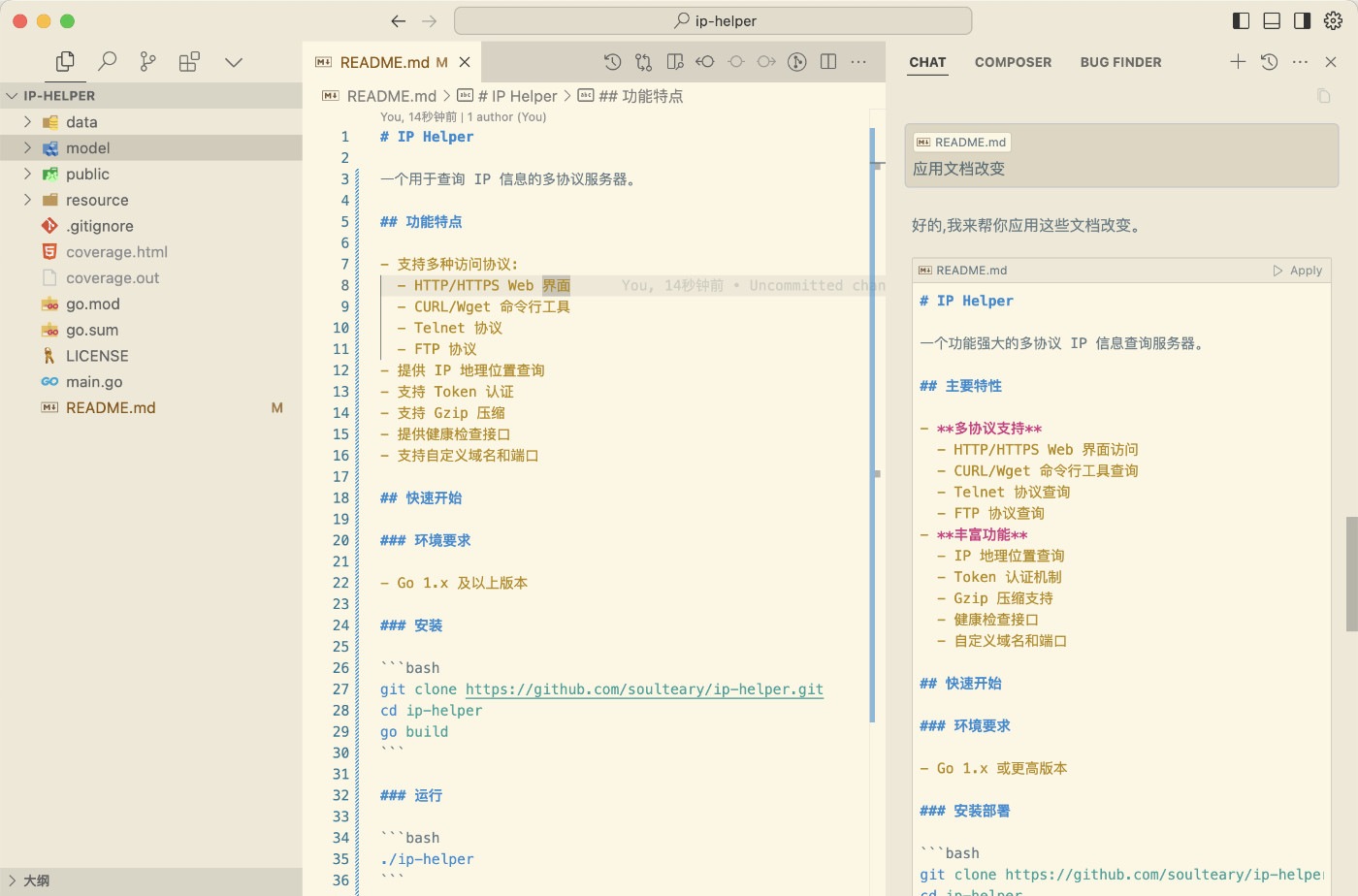Screen dimensions: 1358x896
Task: Toggle the bottom panel layout icon
Action: (1272, 20)
